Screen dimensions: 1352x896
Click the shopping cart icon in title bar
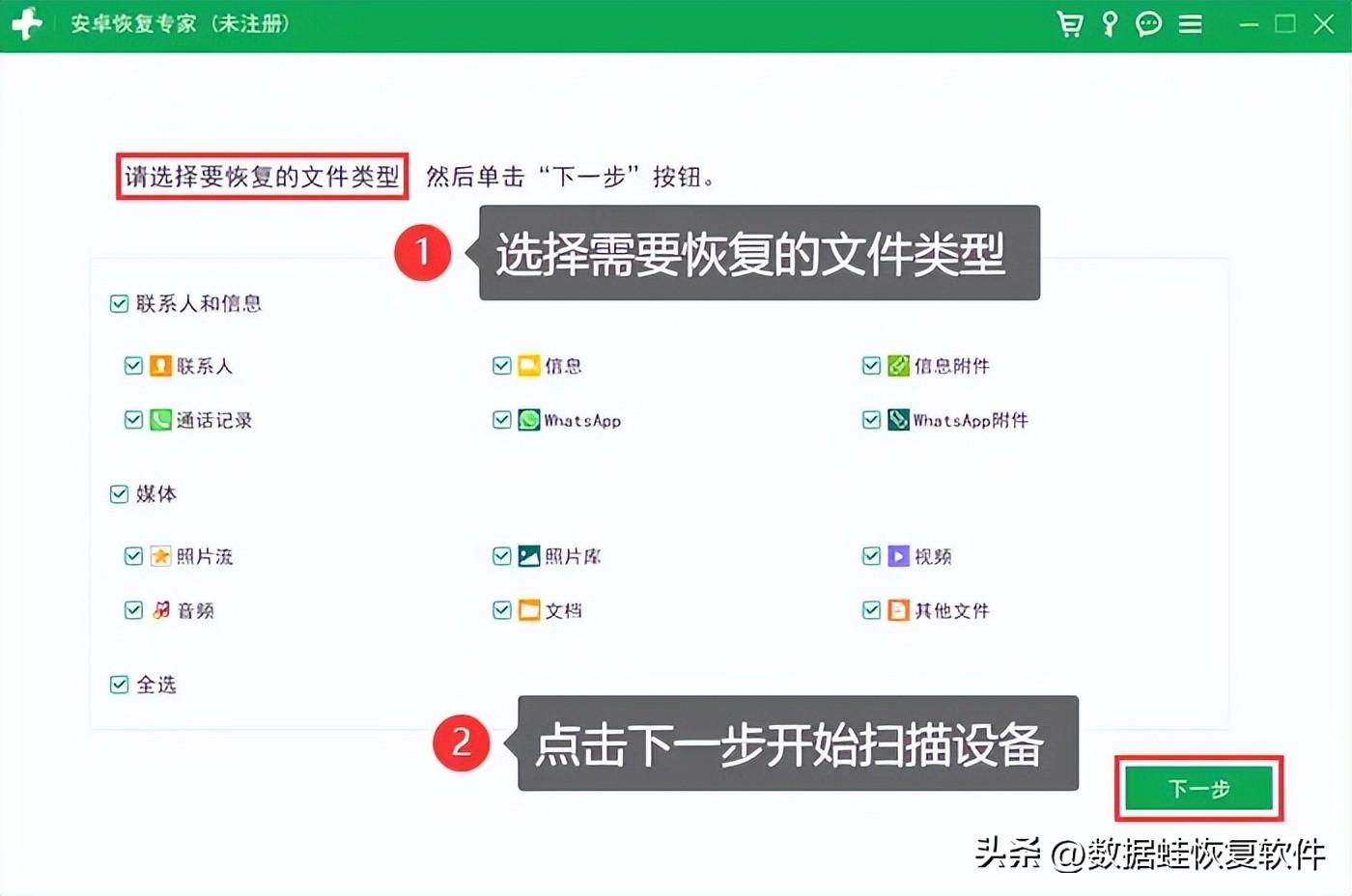1069,24
